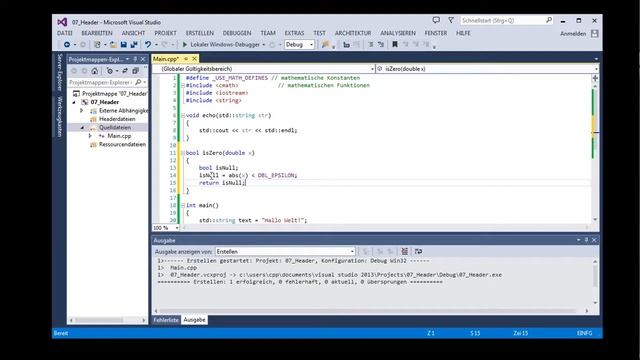This screenshot has width=640, height=360.
Task: Open the ERSTELLEN menu
Action: [x=200, y=33]
